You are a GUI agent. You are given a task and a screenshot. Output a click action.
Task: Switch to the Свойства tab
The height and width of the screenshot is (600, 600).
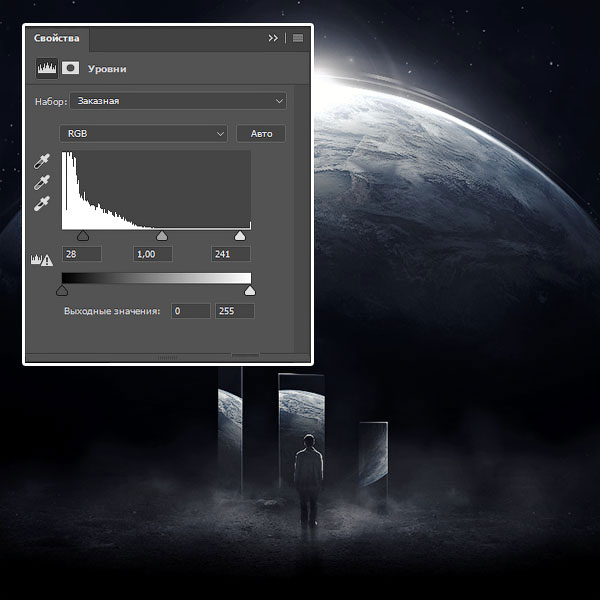click(x=57, y=38)
